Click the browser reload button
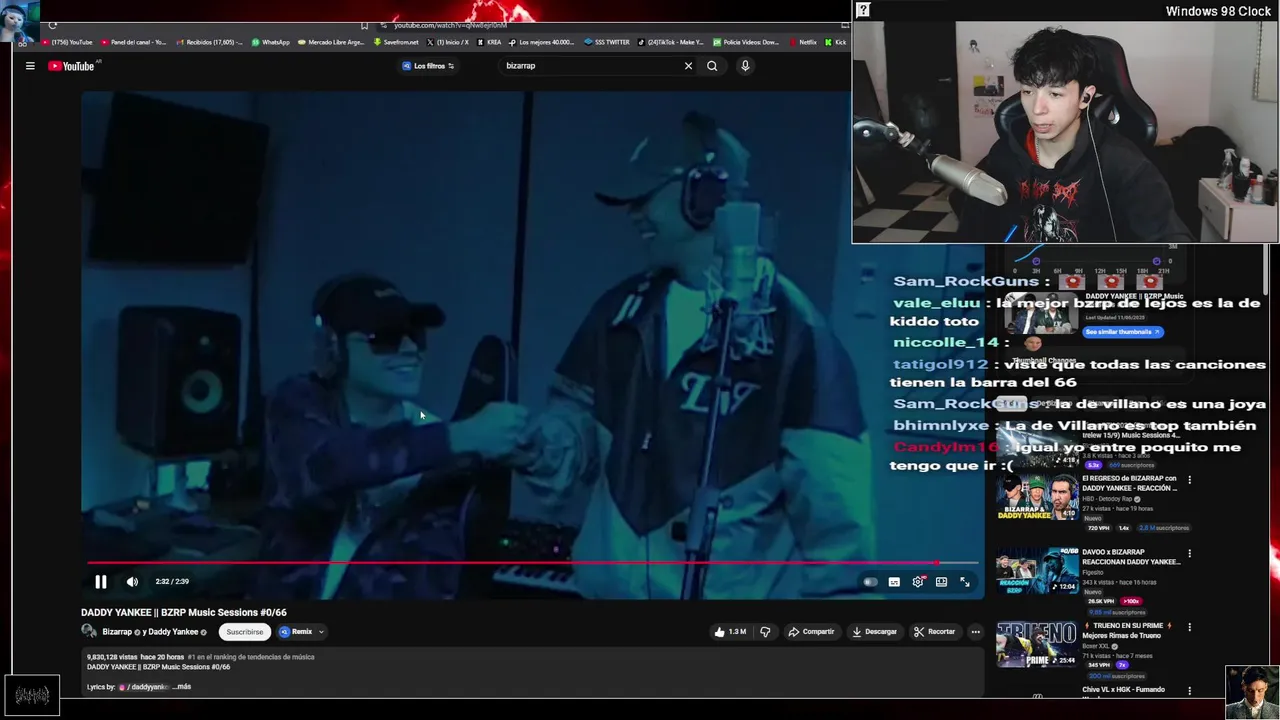The width and height of the screenshot is (1280, 720). (53, 26)
